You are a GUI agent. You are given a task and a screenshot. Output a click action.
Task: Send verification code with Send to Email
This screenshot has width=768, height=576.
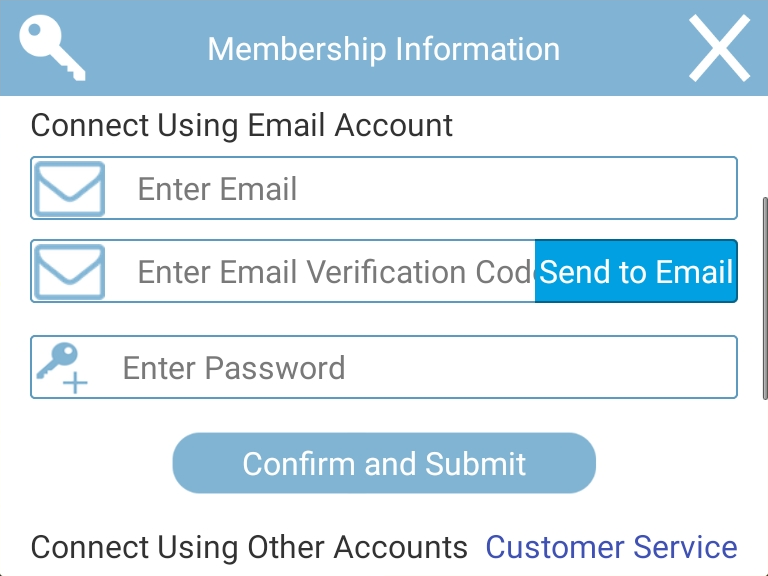pyautogui.click(x=636, y=271)
